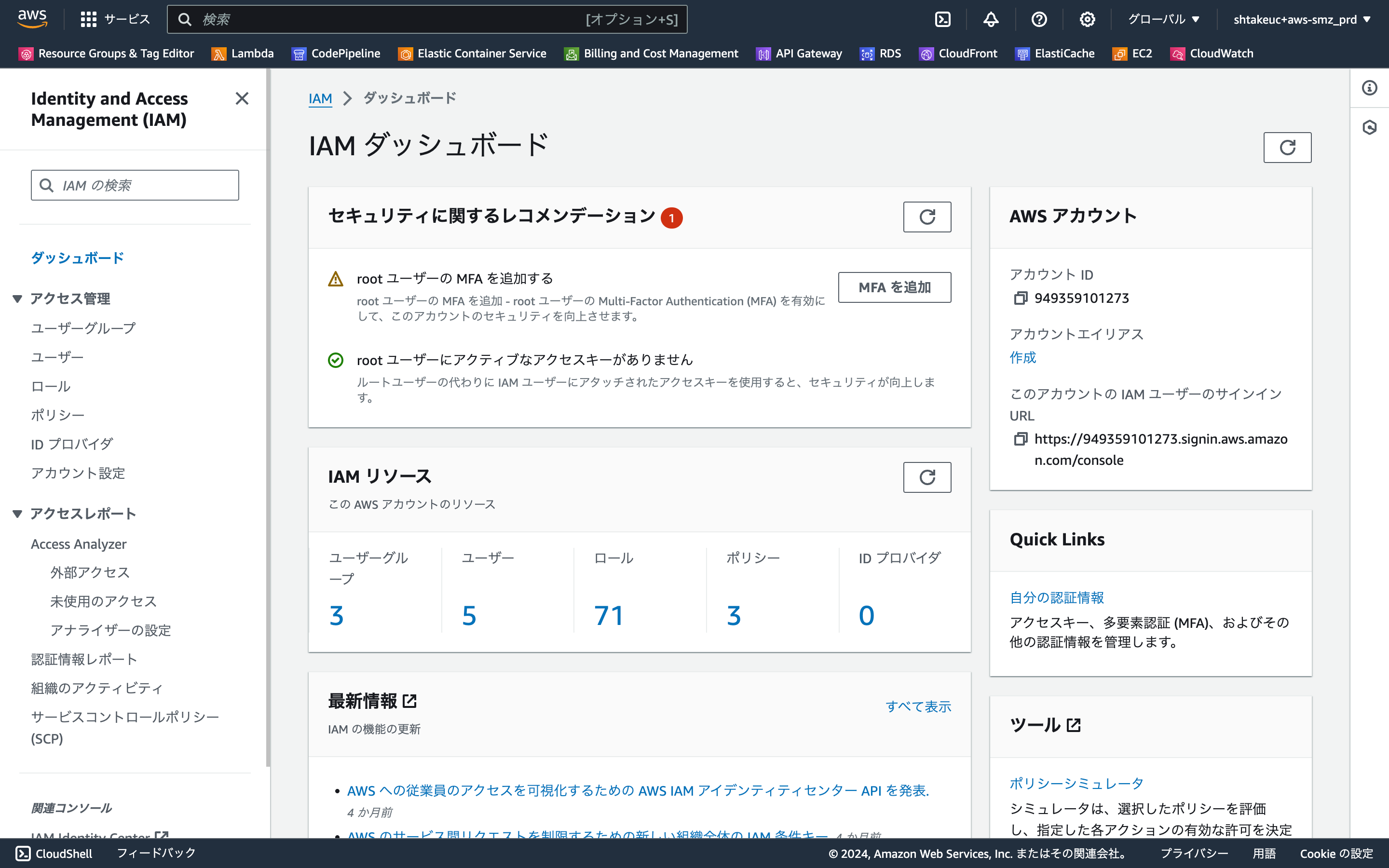This screenshot has height=868, width=1389.
Task: Click すべて表示 link
Action: pyautogui.click(x=918, y=706)
